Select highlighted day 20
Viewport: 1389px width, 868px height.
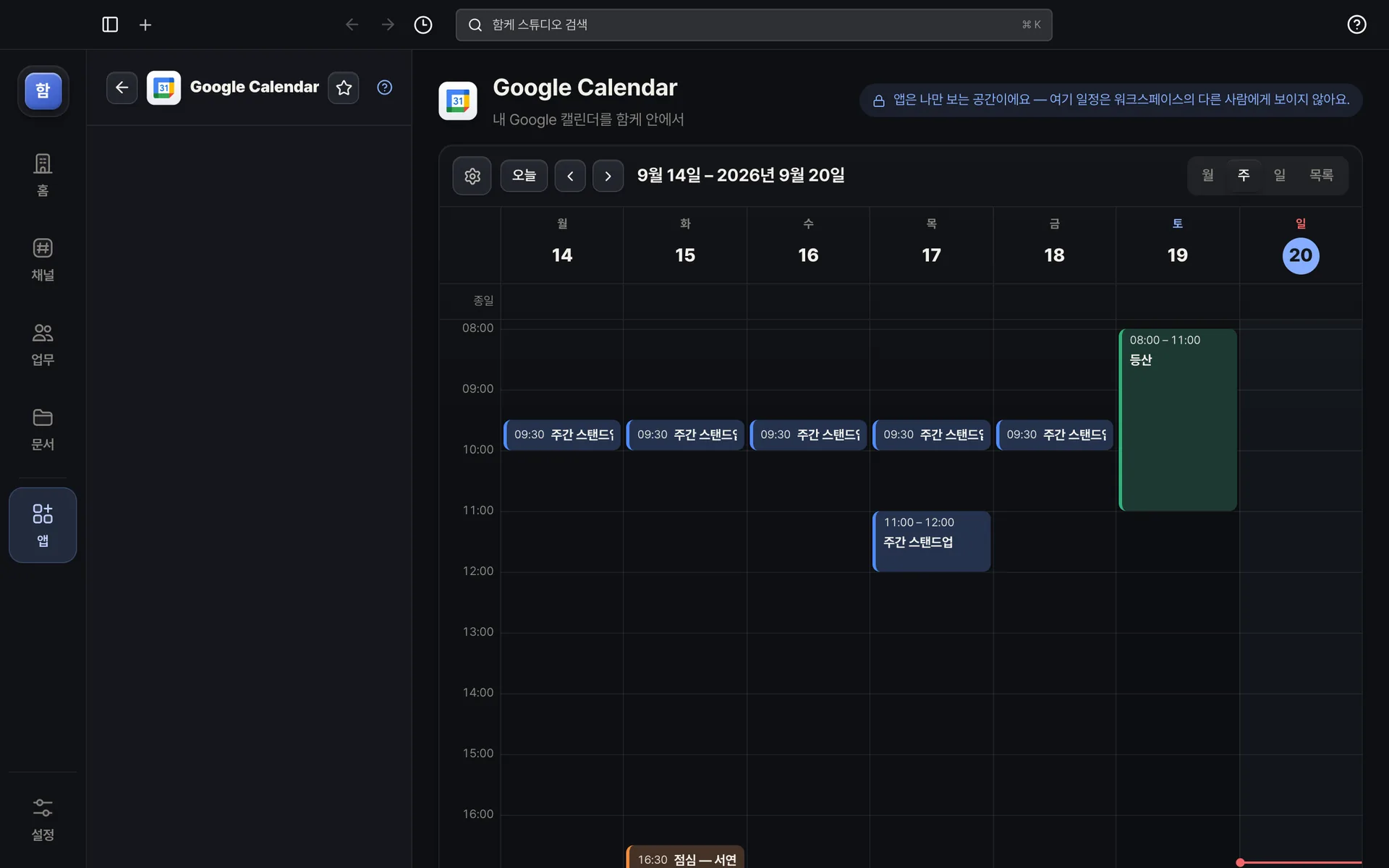pos(1301,255)
